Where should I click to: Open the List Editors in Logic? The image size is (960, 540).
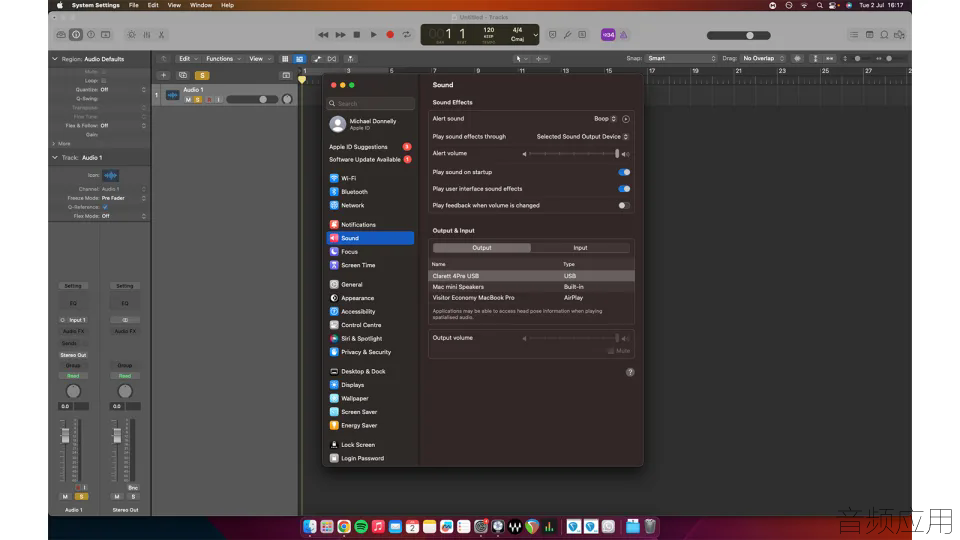click(x=854, y=35)
